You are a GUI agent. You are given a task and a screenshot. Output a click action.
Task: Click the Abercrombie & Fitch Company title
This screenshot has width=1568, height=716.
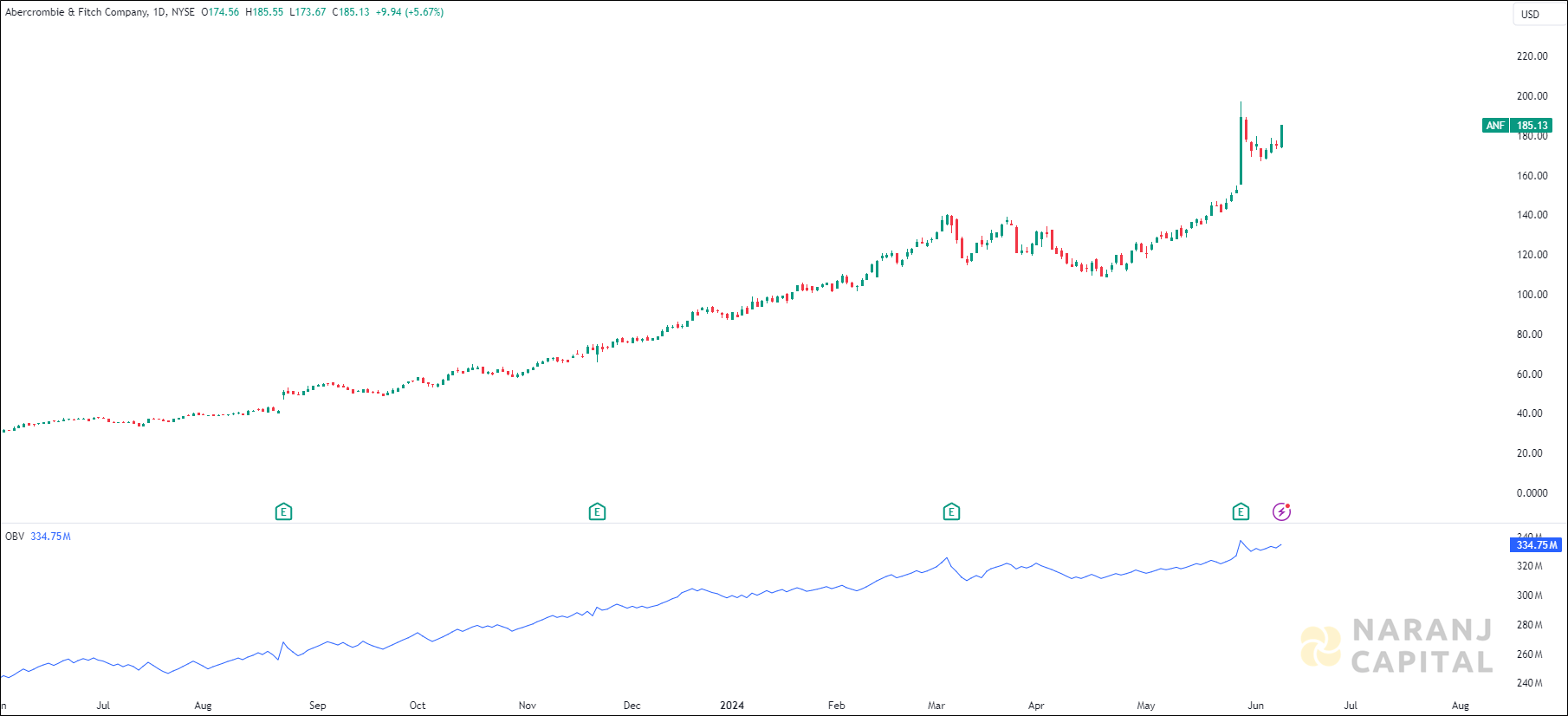76,12
